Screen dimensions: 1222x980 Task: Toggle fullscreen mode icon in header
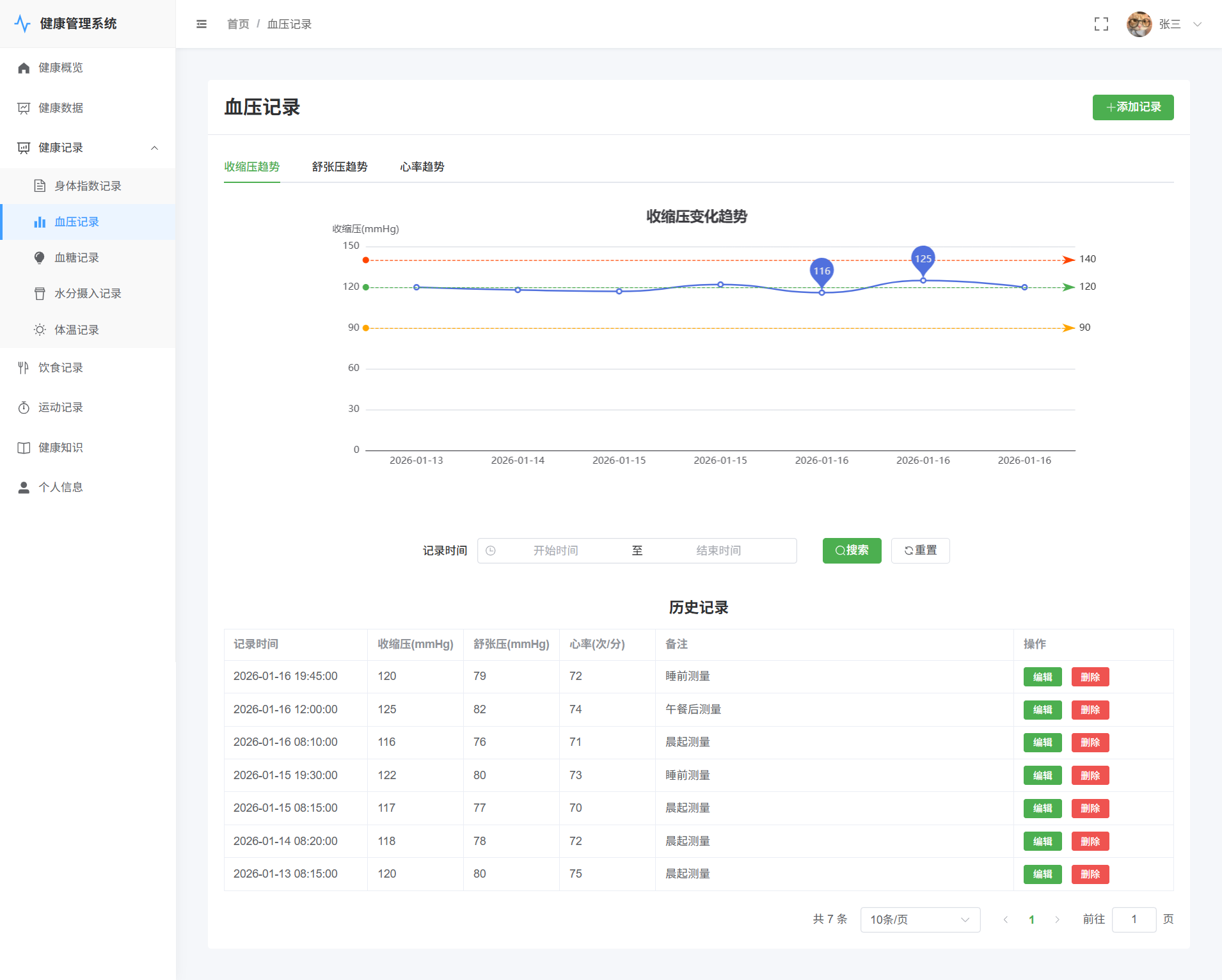coord(1101,24)
